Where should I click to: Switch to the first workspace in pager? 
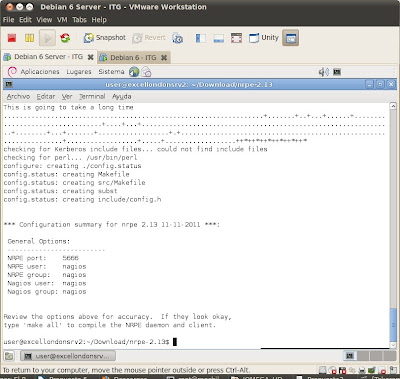[350, 356]
